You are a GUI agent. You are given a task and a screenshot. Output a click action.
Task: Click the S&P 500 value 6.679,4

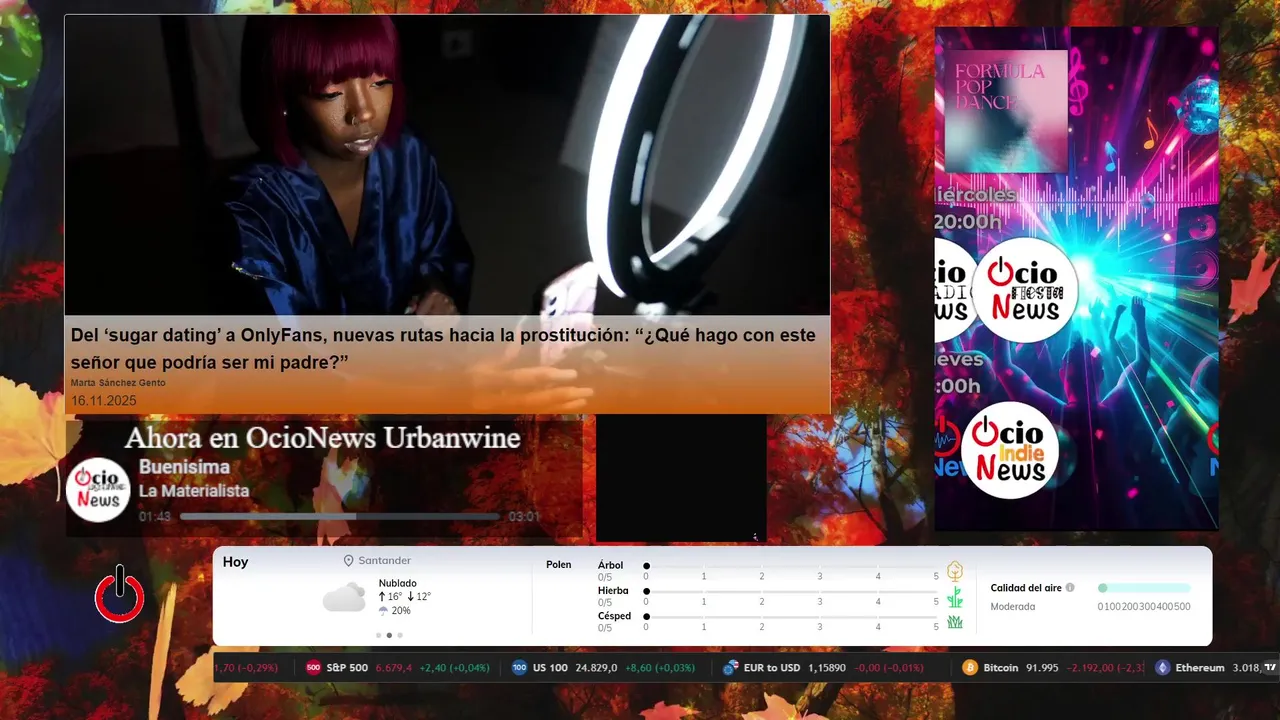[x=394, y=668]
